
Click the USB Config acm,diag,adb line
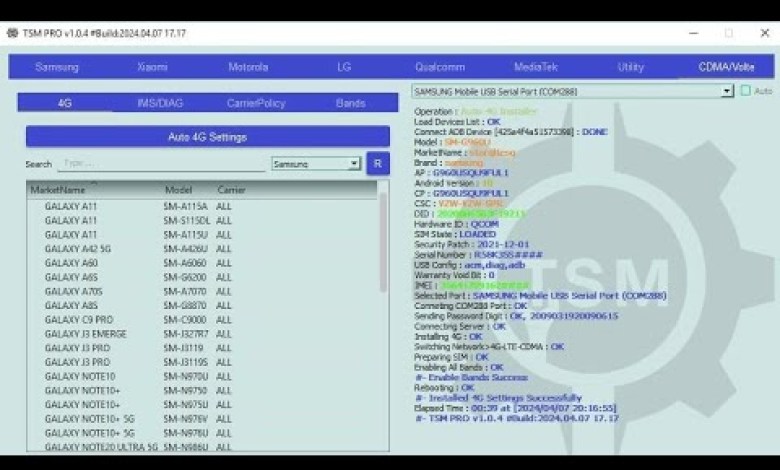(x=469, y=265)
